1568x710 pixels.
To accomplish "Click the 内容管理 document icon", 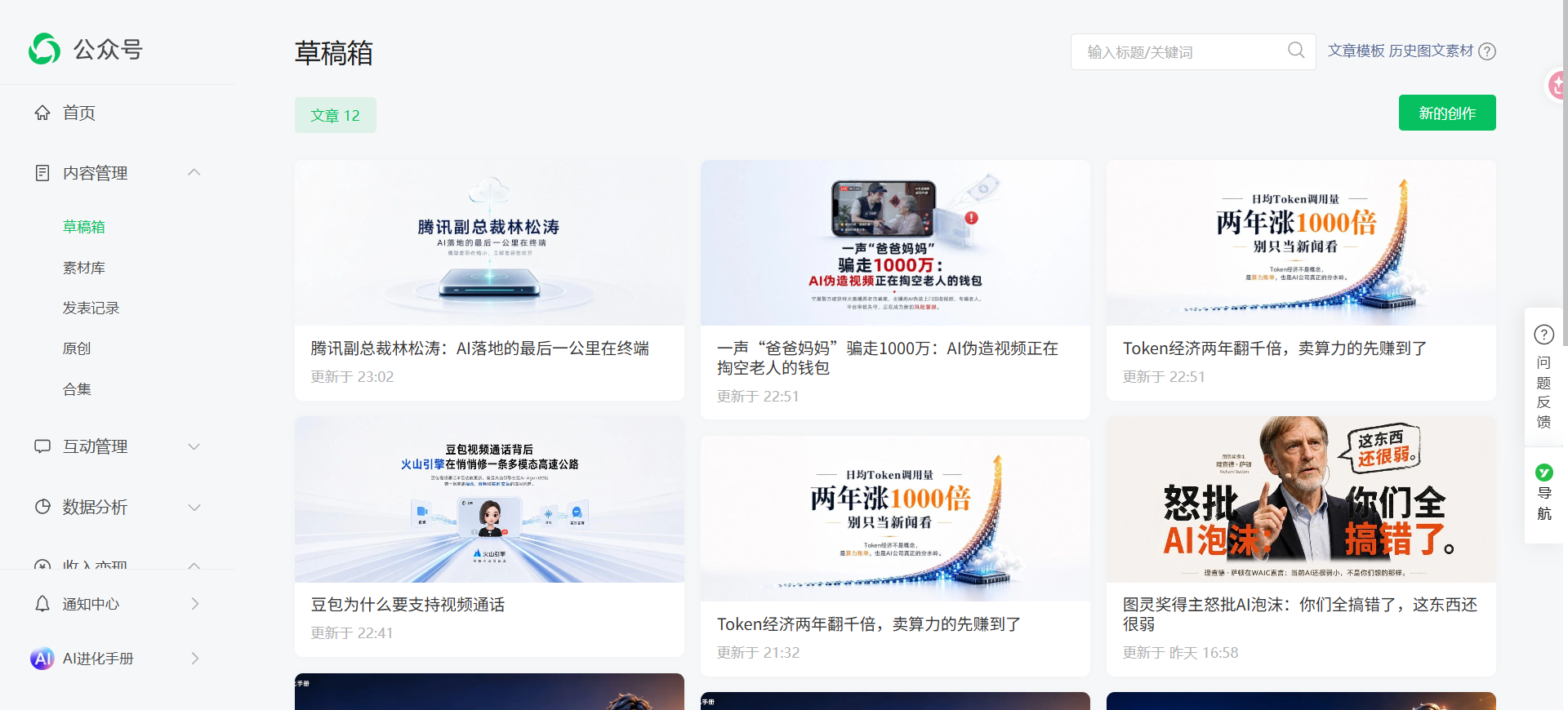I will coord(42,173).
